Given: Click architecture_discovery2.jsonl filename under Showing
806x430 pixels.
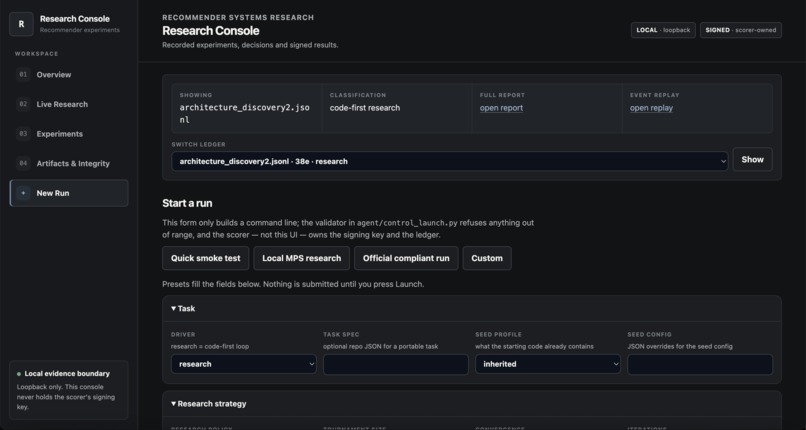Looking at the screenshot, I should [x=244, y=114].
